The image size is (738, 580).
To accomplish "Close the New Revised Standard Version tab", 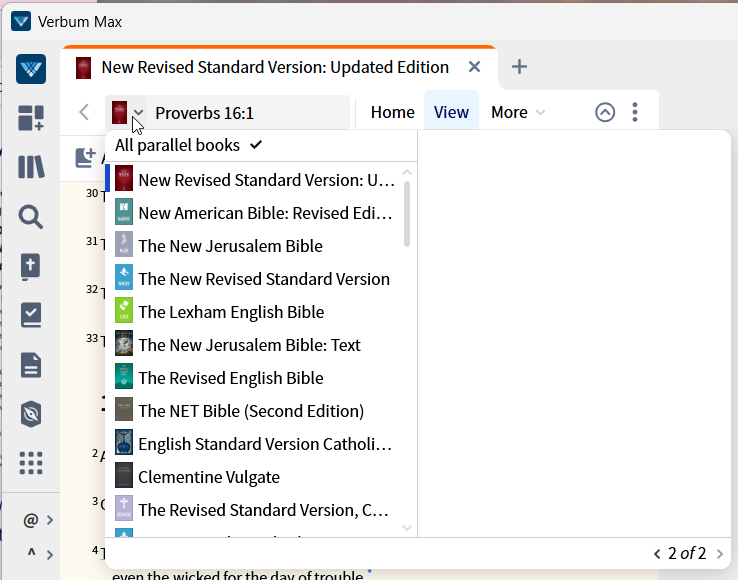I will click(x=474, y=67).
